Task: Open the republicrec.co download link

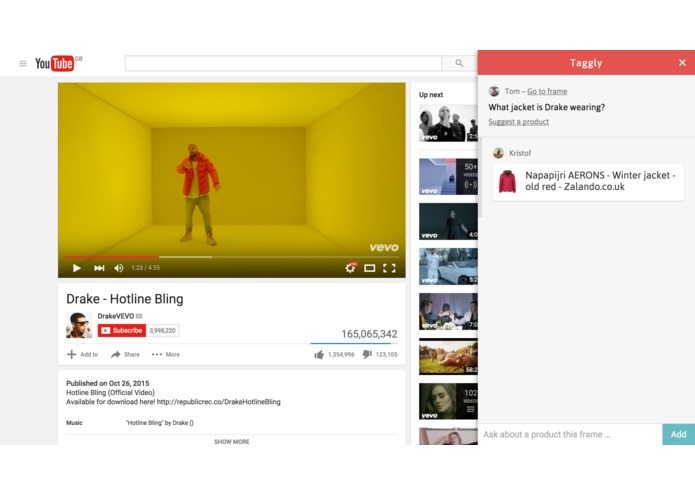Action: pos(219,402)
